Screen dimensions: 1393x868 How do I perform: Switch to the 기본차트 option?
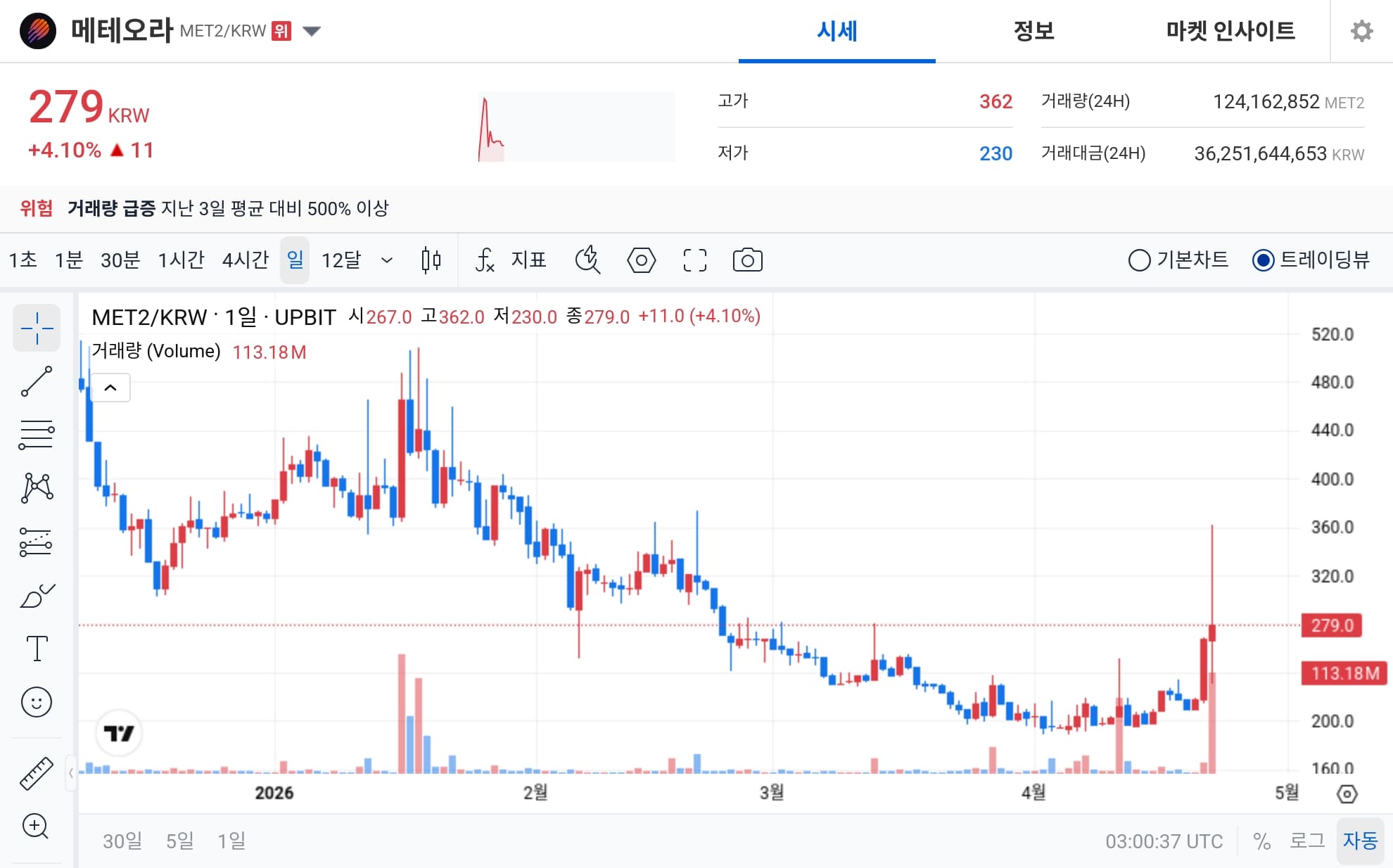point(1140,260)
